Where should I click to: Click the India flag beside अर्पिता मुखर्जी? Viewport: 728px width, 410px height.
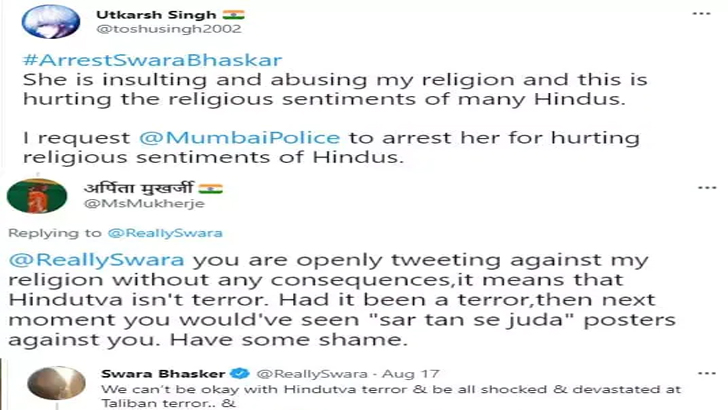coord(211,189)
